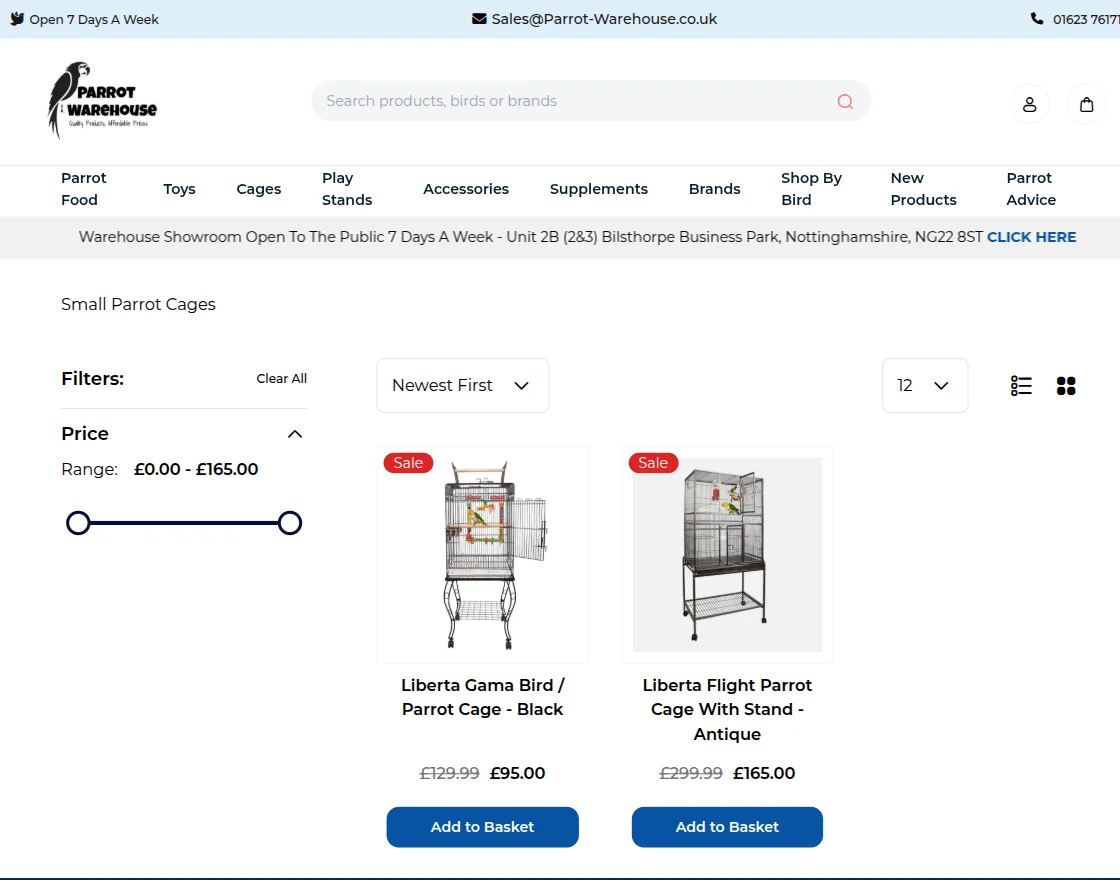The height and width of the screenshot is (880, 1120).
Task: Switch to list view layout
Action: 1021,386
